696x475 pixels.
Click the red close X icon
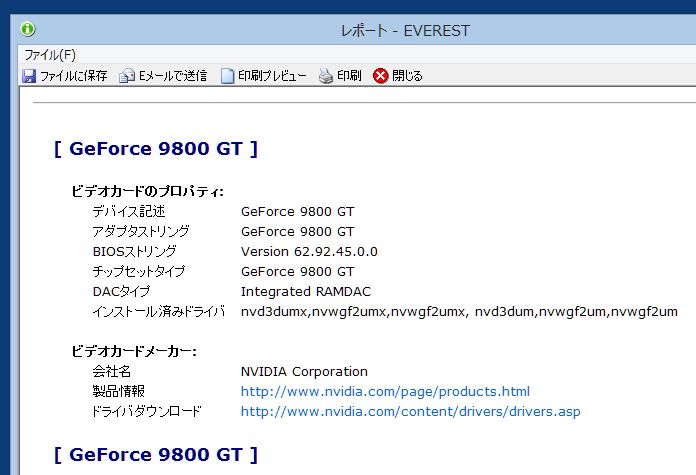coord(380,76)
